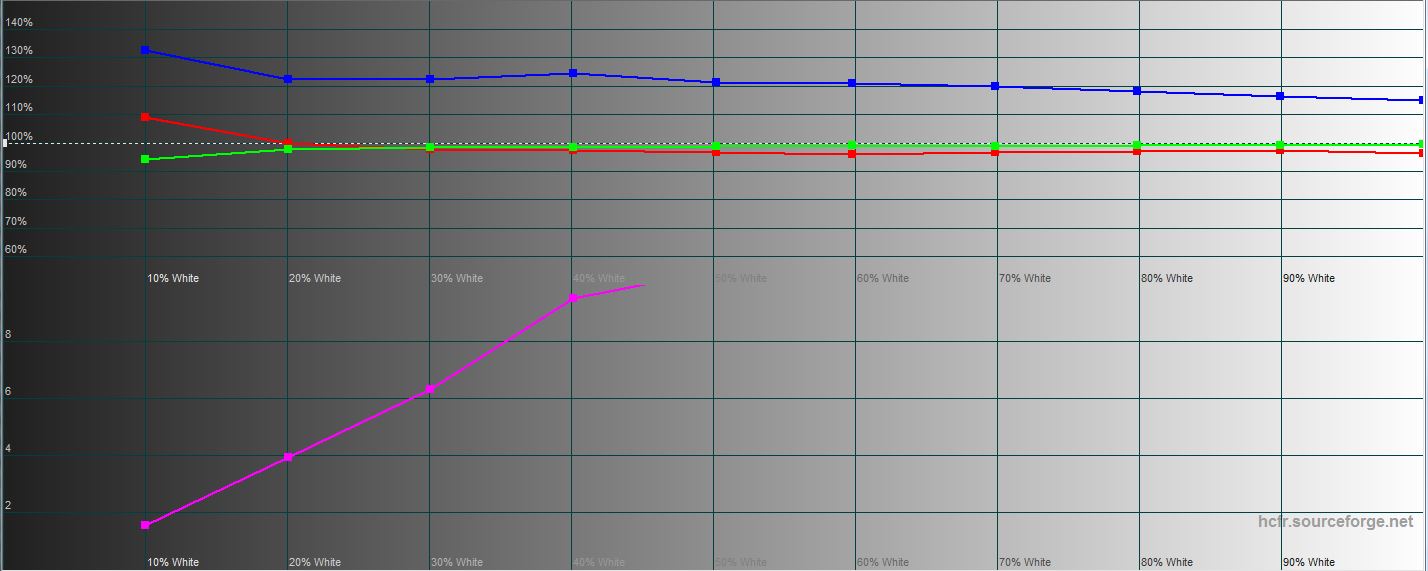Select the magenta marker at 40% White
Viewport: 1428px width, 571px height.
[x=573, y=298]
